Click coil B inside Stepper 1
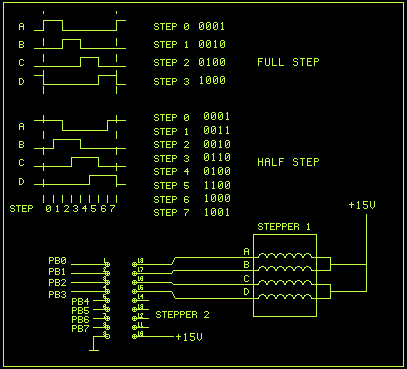 (285, 269)
